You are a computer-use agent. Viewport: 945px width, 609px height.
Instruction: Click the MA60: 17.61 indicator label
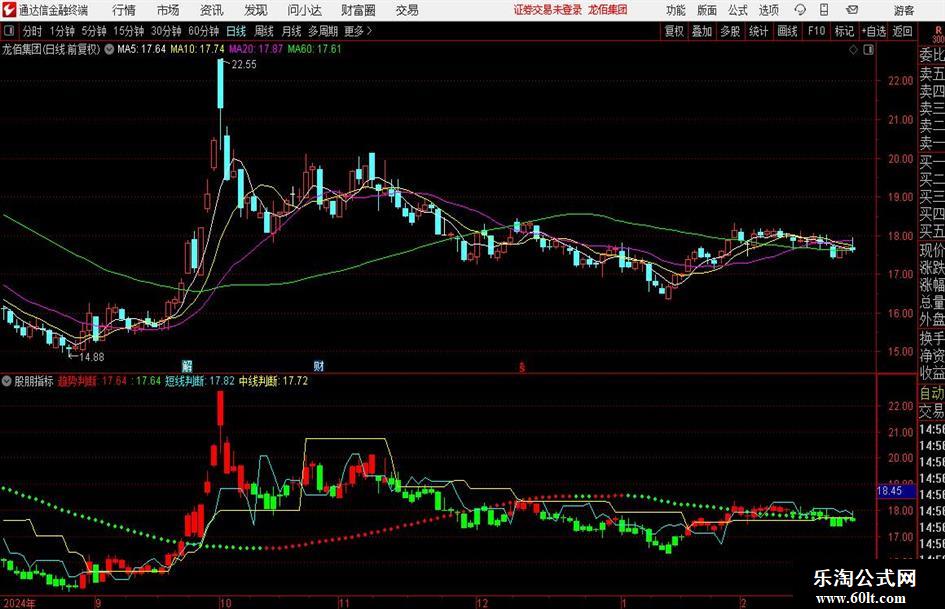pyautogui.click(x=315, y=49)
